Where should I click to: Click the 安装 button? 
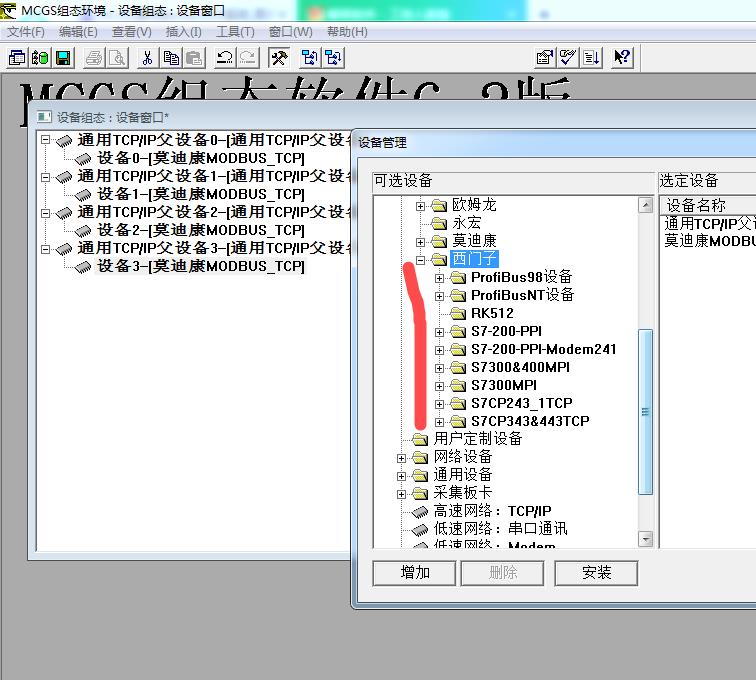[596, 572]
